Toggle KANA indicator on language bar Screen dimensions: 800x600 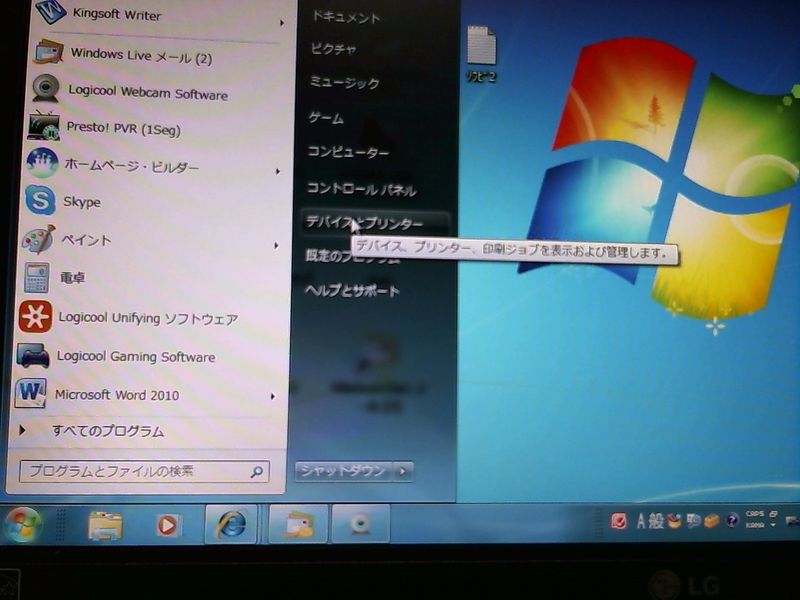(755, 524)
